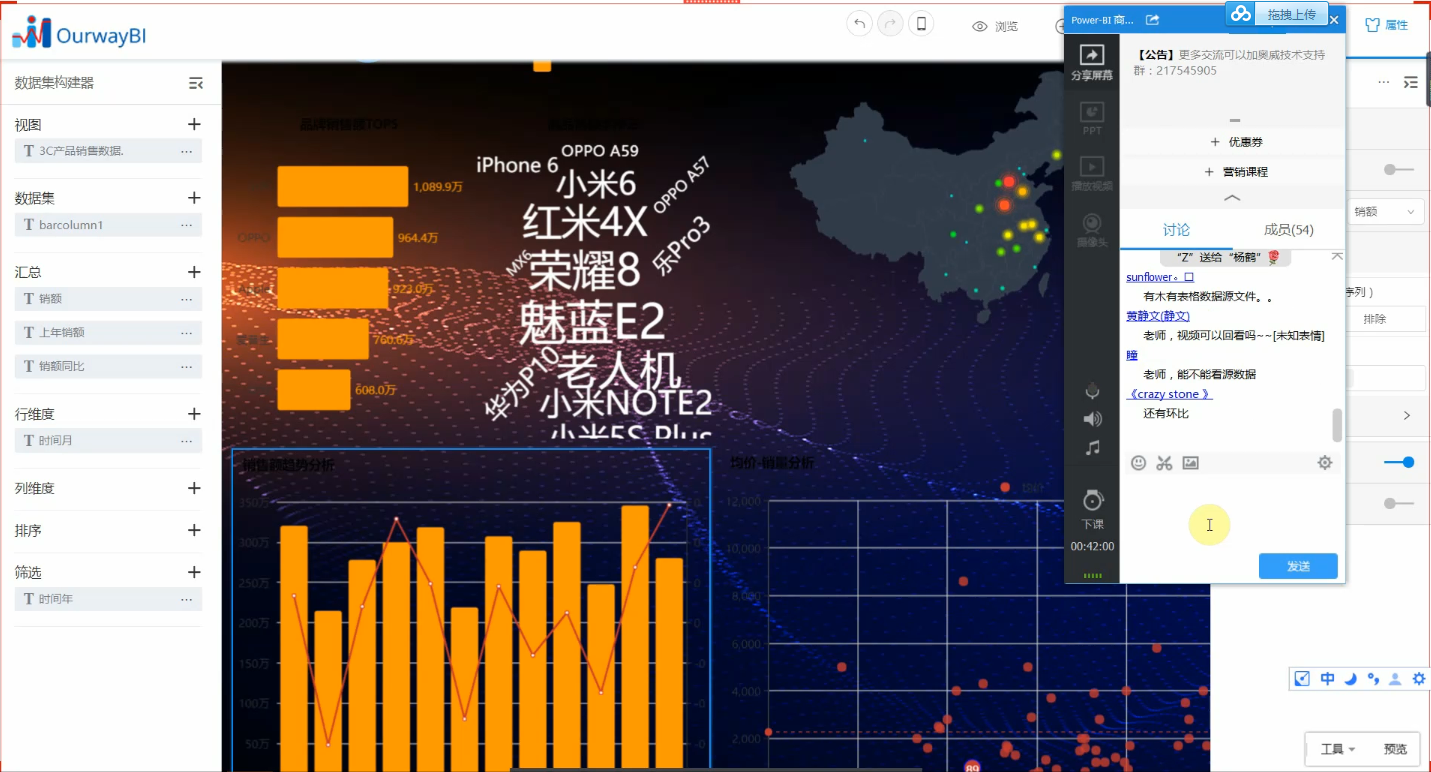Open the 属性 tab
The height and width of the screenshot is (772, 1431).
(x=1386, y=26)
